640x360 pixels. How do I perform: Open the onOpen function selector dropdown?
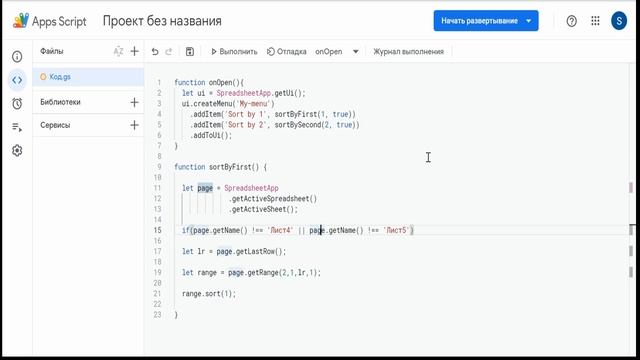tap(337, 51)
